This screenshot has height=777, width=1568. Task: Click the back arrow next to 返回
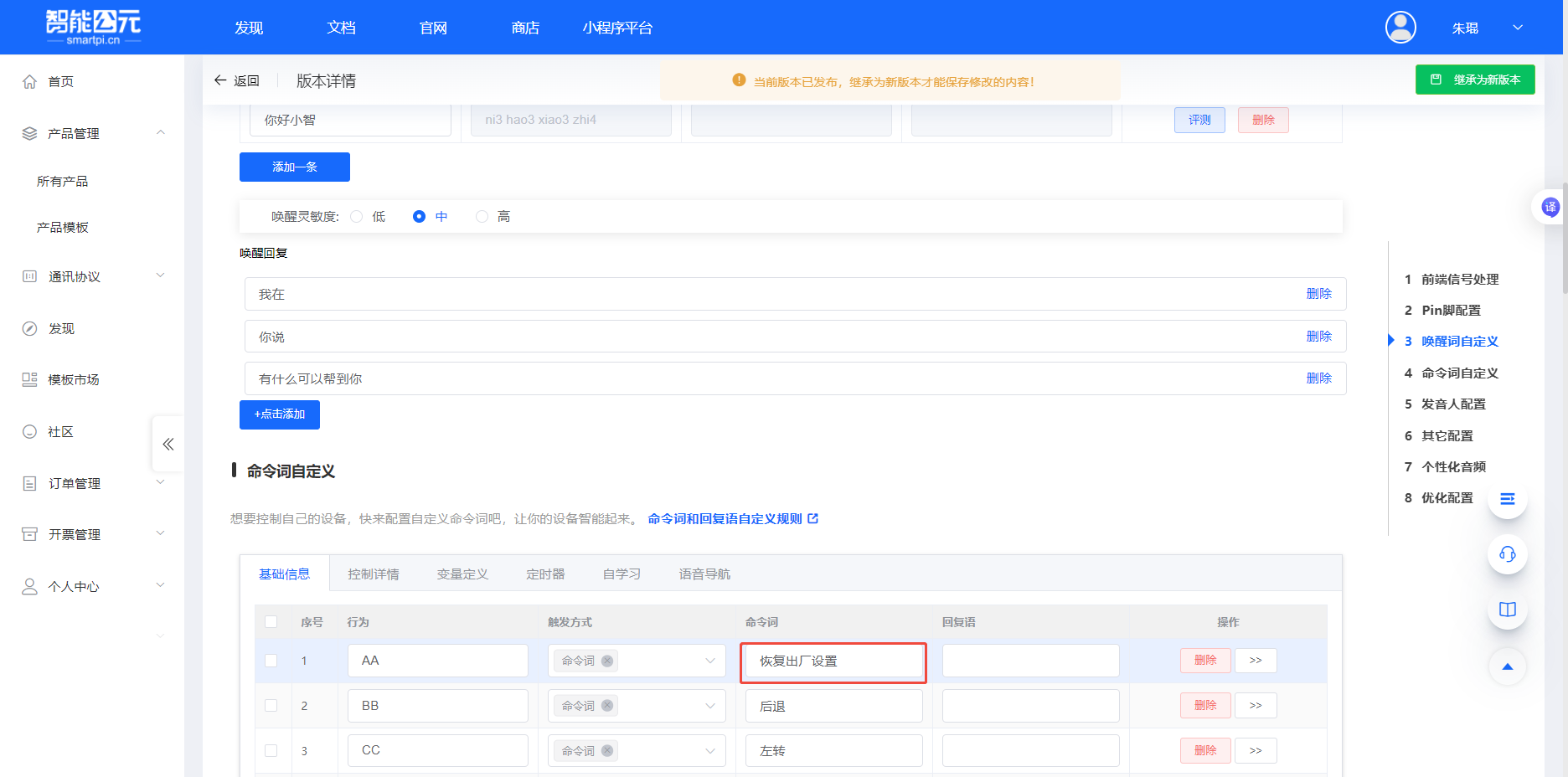pos(219,80)
